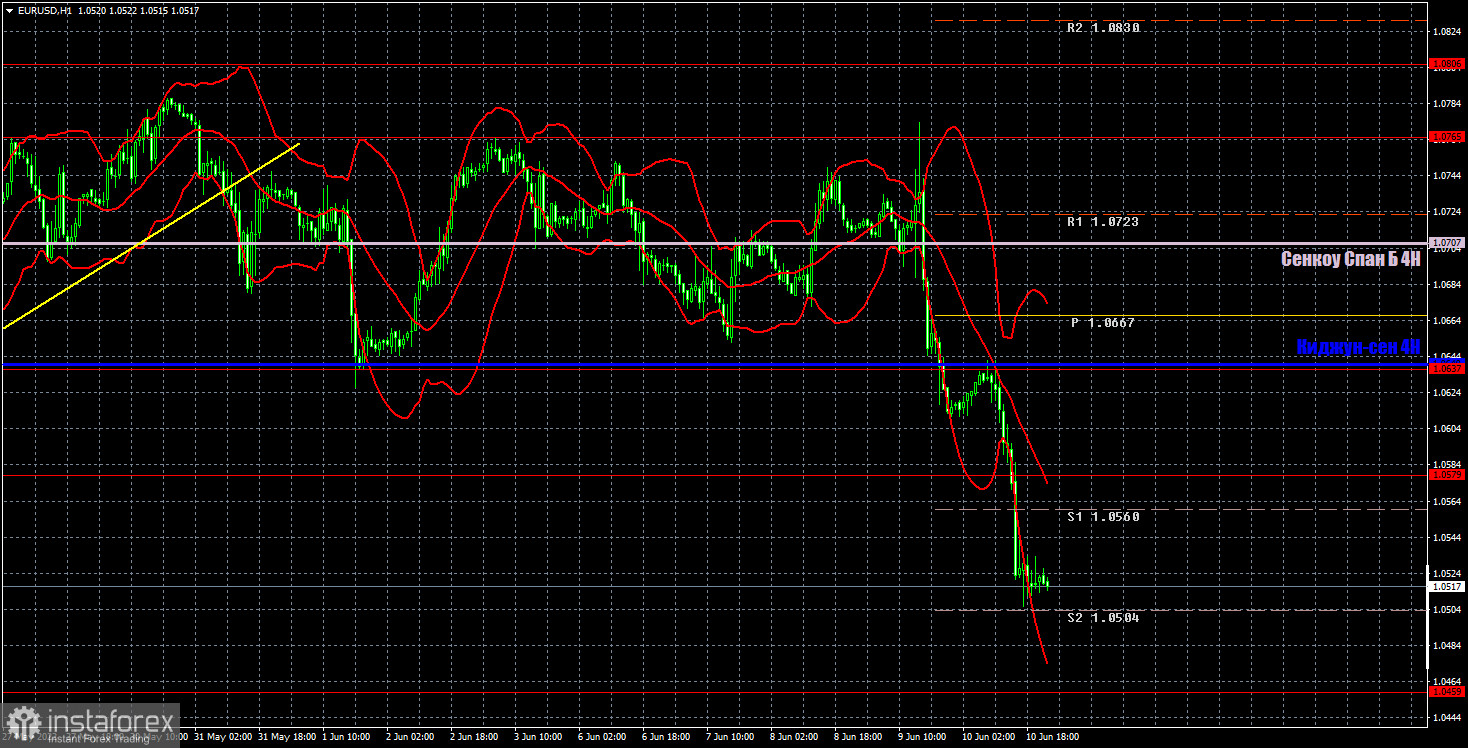The width and height of the screenshot is (1468, 748).
Task: Click the R2 1.0830 pivot label
Action: click(1103, 28)
